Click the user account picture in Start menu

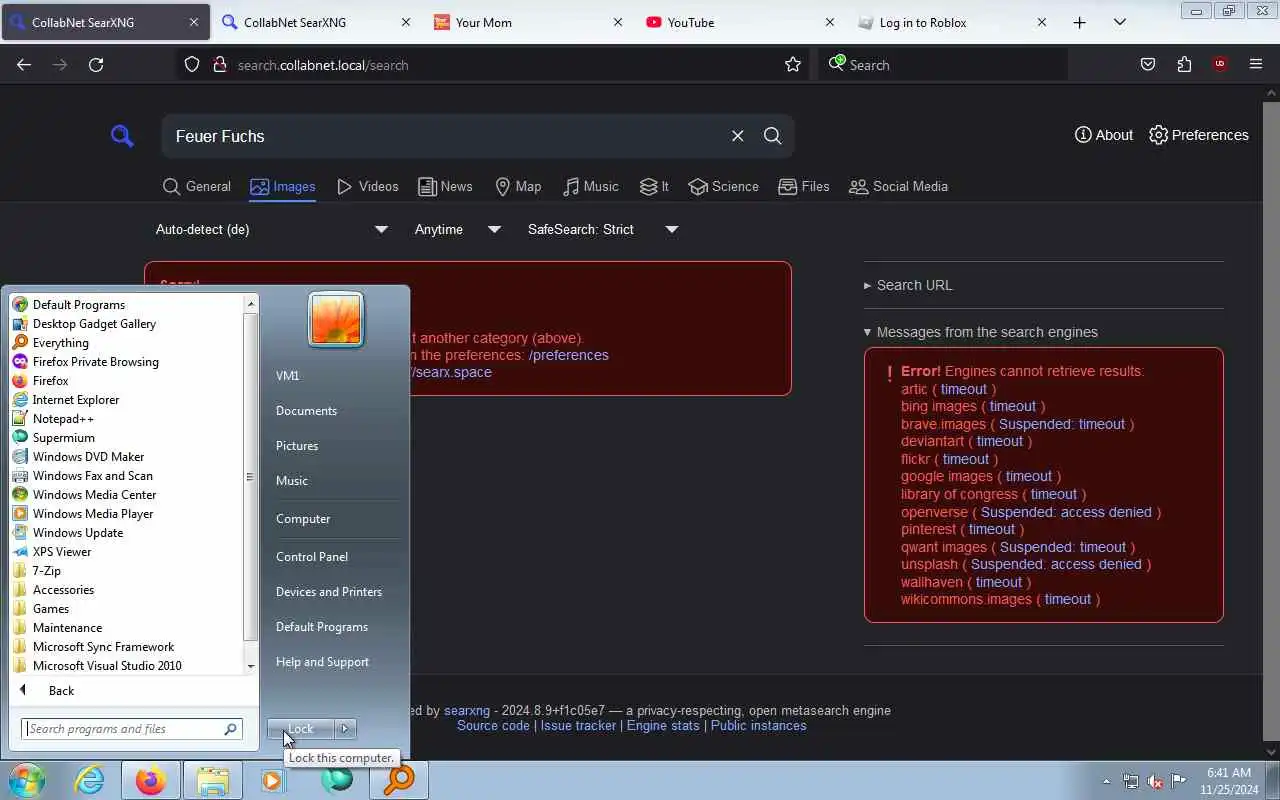336,320
